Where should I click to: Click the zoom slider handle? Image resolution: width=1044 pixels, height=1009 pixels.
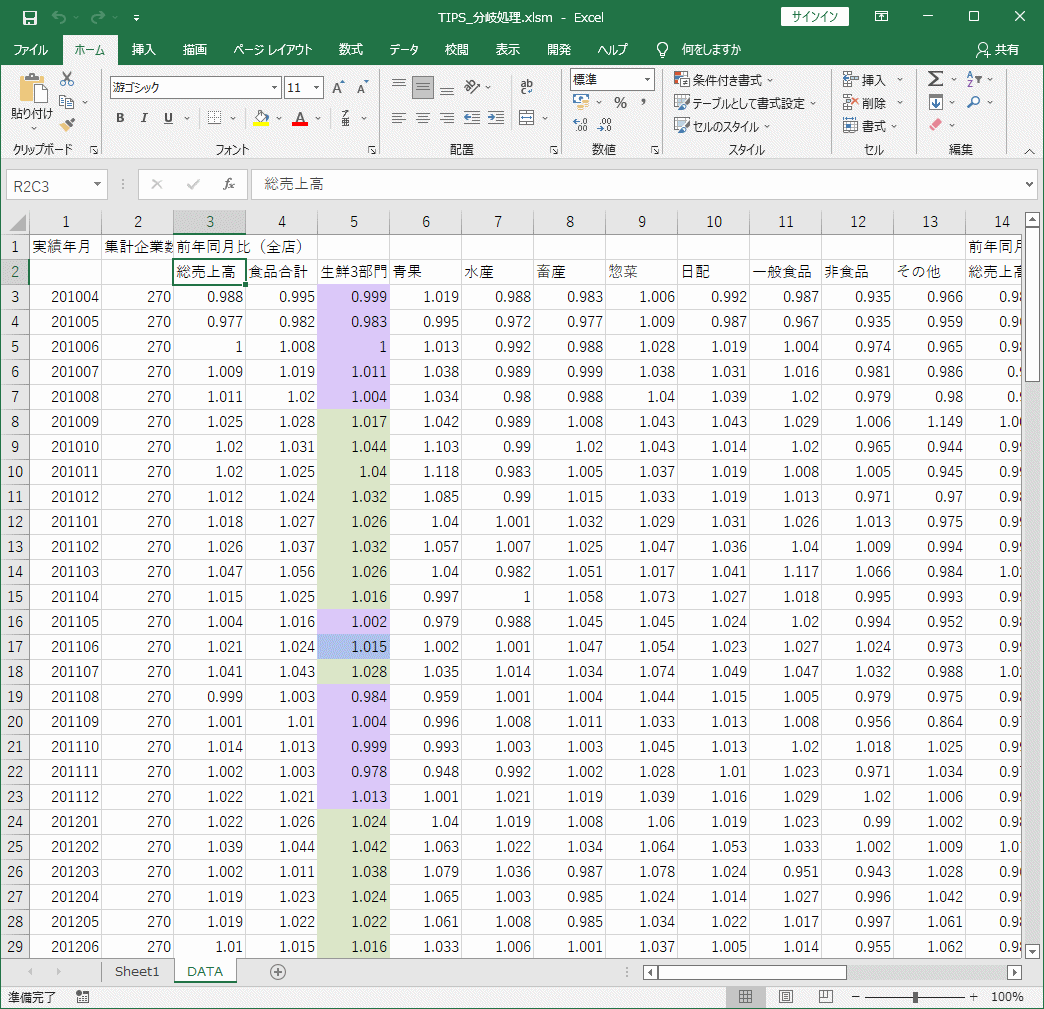915,997
